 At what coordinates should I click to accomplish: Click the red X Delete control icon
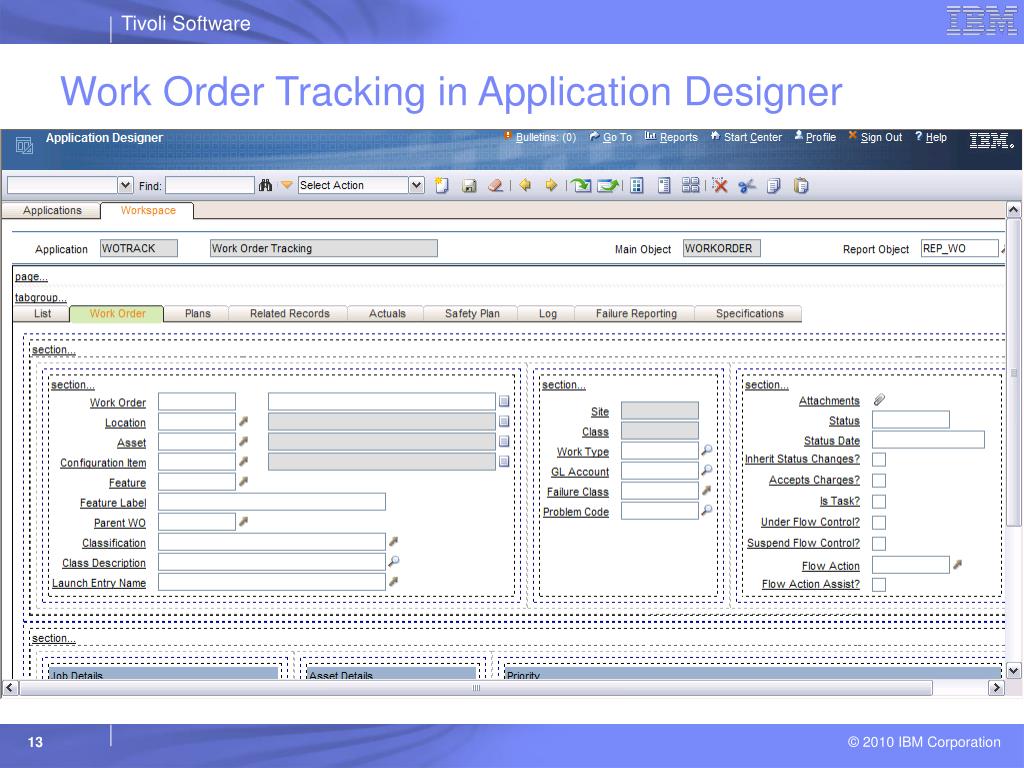[x=720, y=186]
